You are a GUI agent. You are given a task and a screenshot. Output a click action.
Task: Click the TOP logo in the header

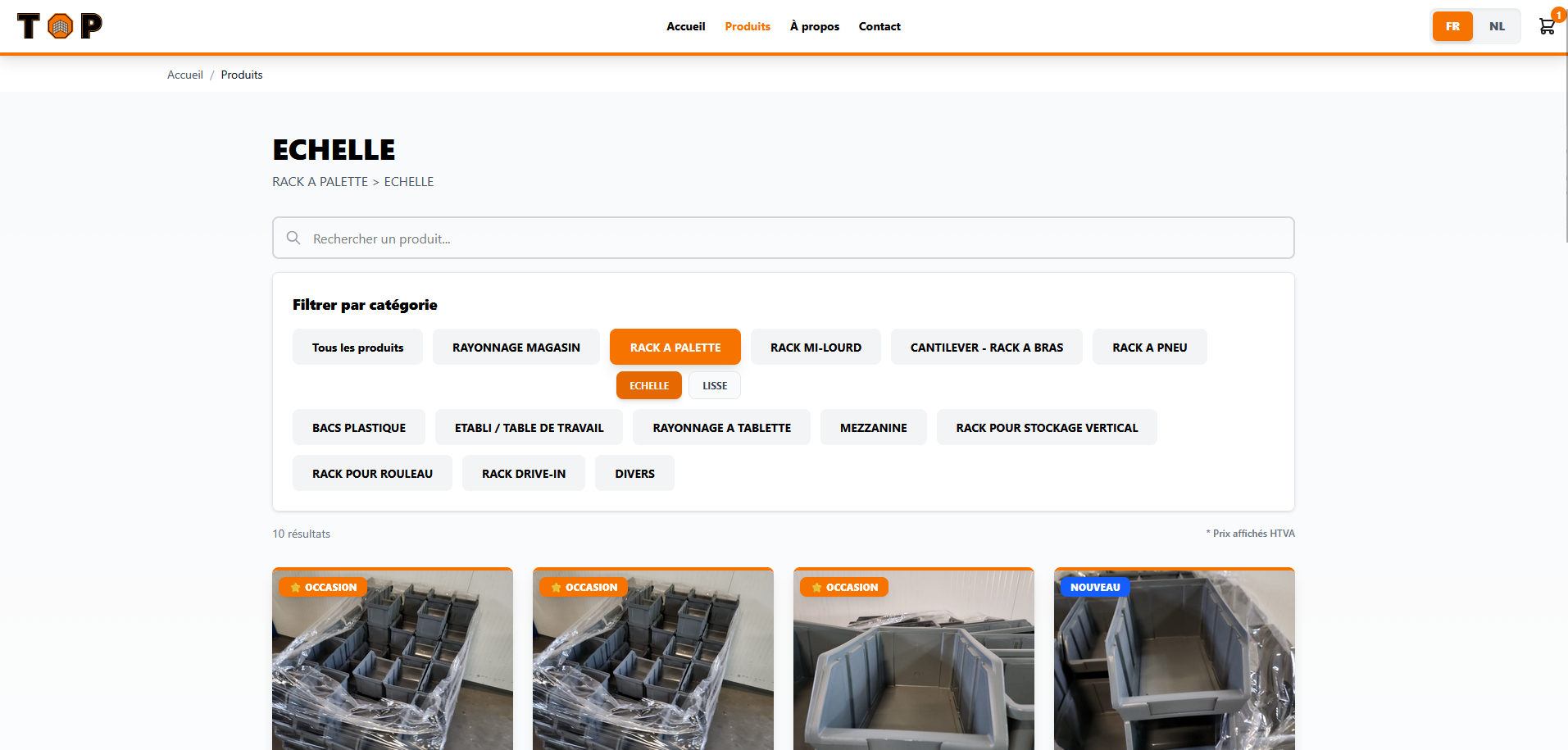point(60,25)
